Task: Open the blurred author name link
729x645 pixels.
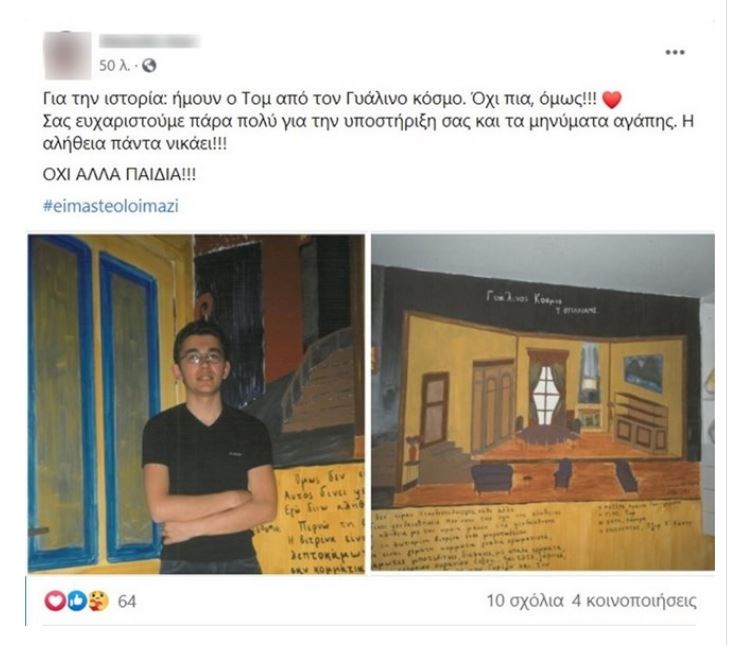Action: [x=150, y=41]
